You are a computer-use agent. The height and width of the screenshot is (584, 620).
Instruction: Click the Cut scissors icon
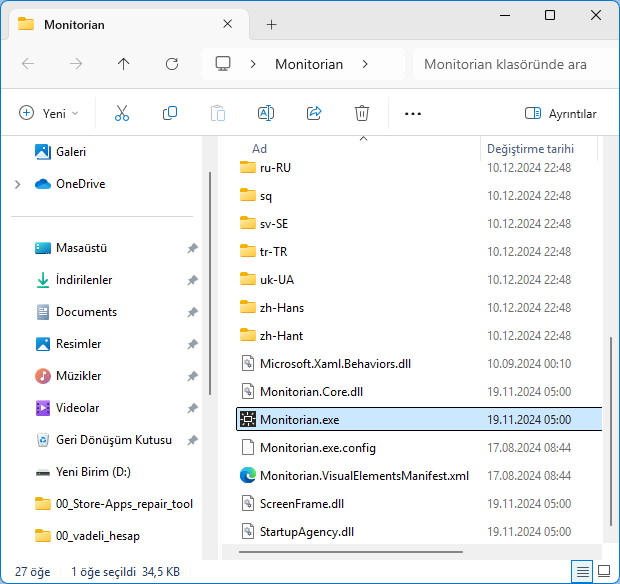[x=122, y=113]
